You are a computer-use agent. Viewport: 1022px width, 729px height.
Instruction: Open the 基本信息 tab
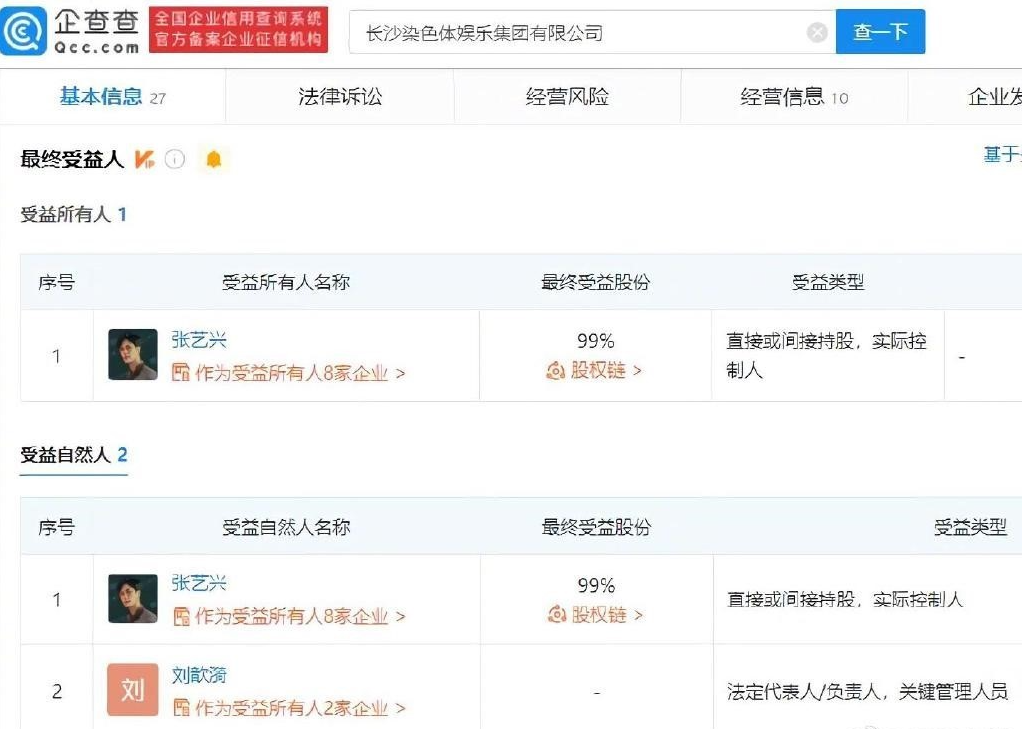[113, 97]
